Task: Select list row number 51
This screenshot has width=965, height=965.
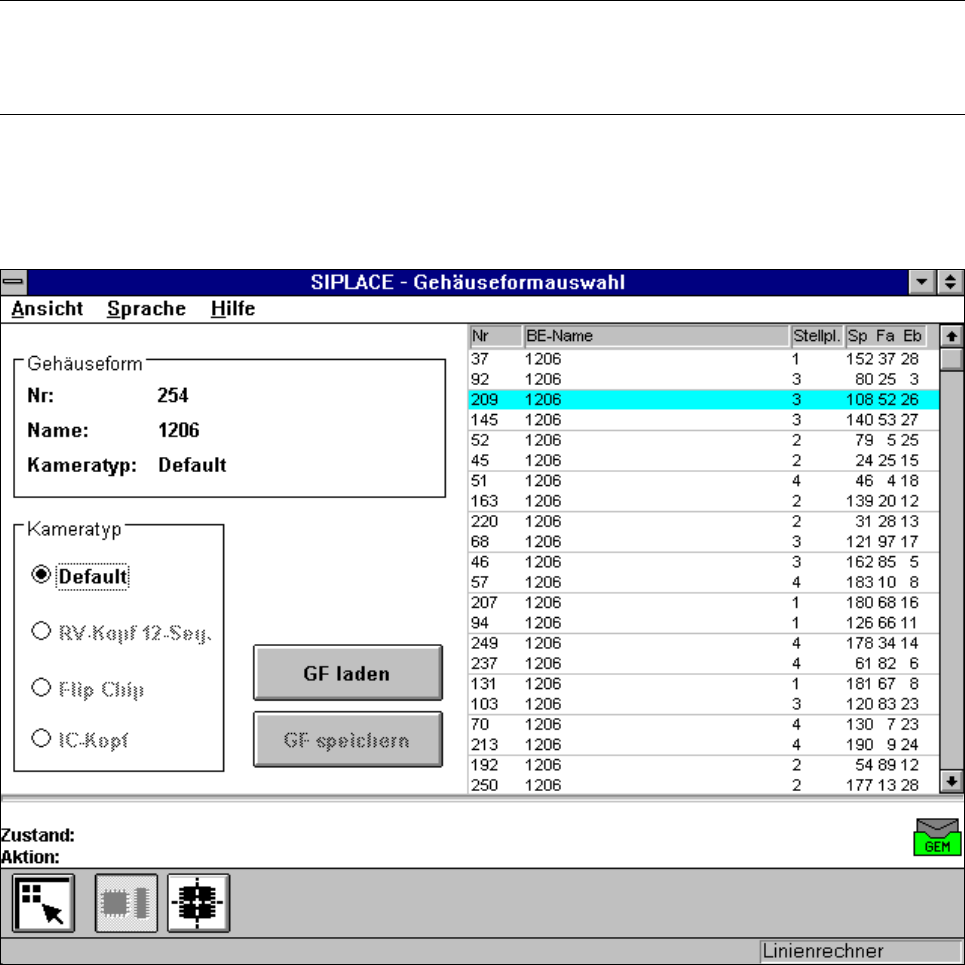Action: coord(703,481)
